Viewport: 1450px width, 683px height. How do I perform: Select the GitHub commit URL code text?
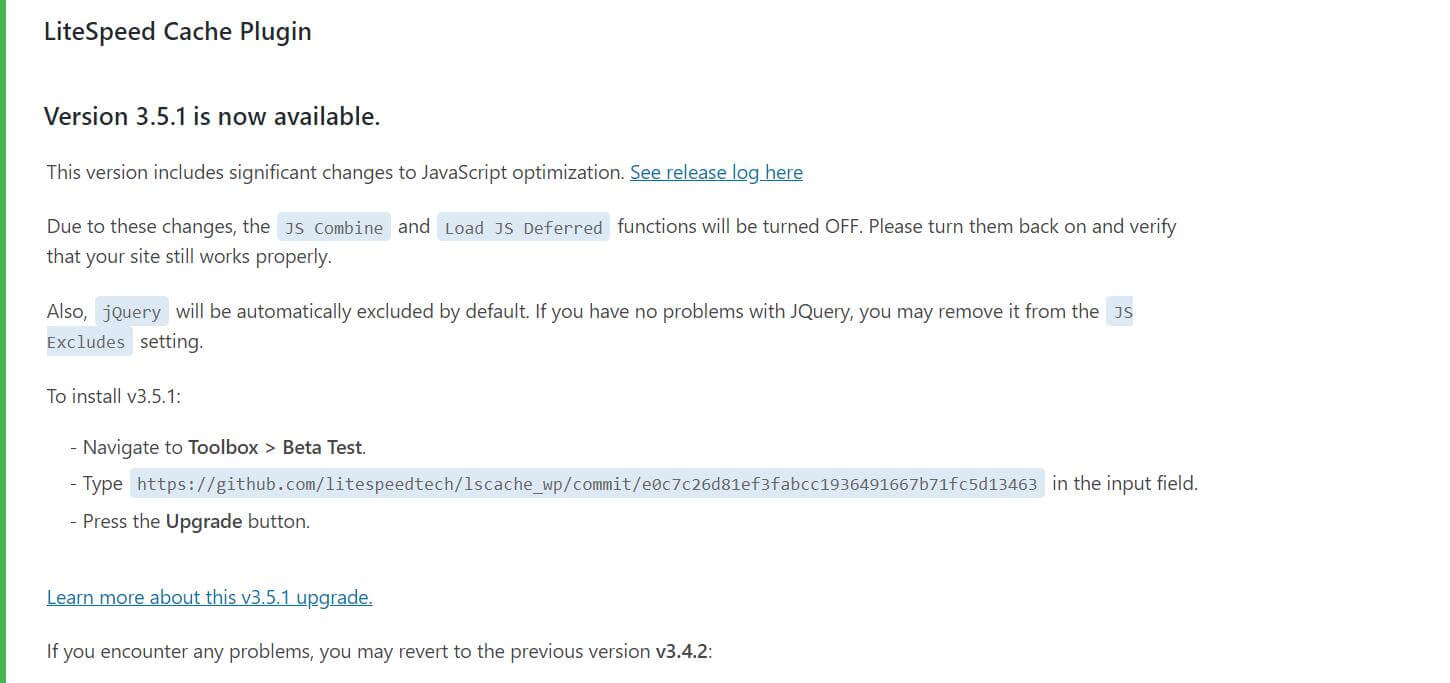[587, 484]
